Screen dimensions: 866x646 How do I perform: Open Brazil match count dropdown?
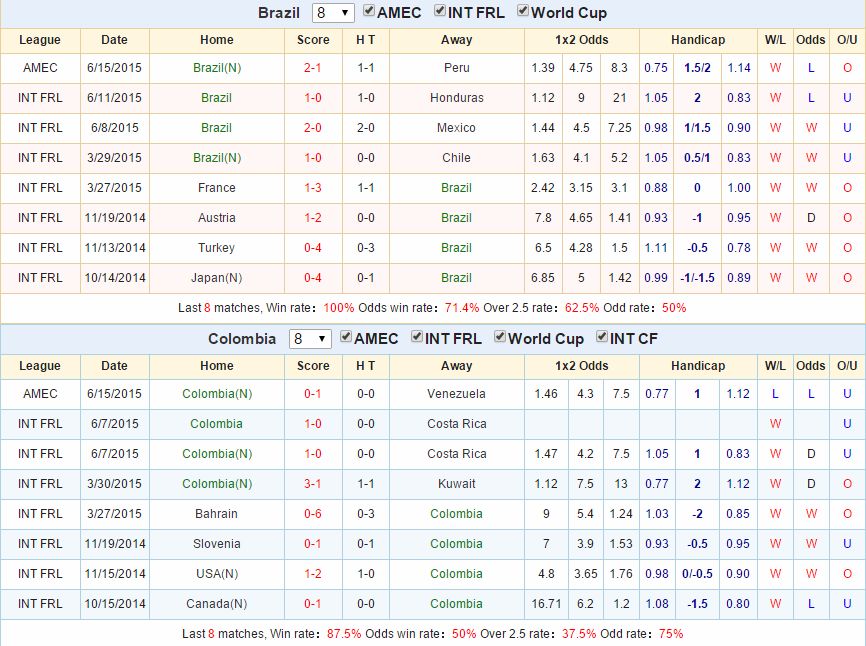click(x=332, y=13)
